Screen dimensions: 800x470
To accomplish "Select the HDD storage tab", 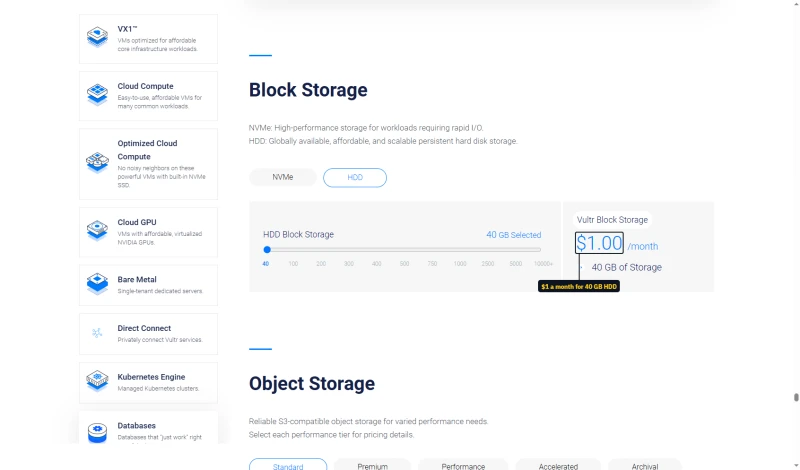I will [x=355, y=178].
